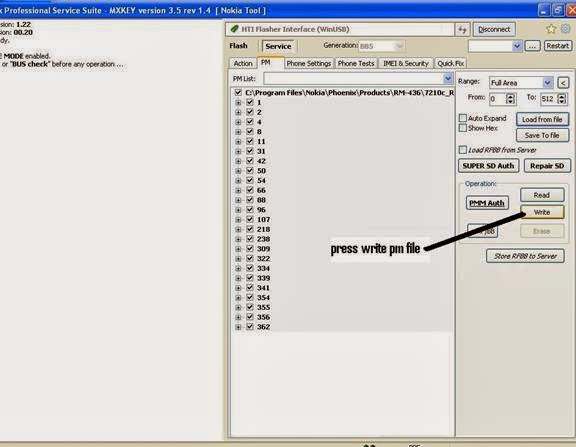Open the Generation BB5 dropdown
The width and height of the screenshot is (576, 447).
pyautogui.click(x=399, y=46)
